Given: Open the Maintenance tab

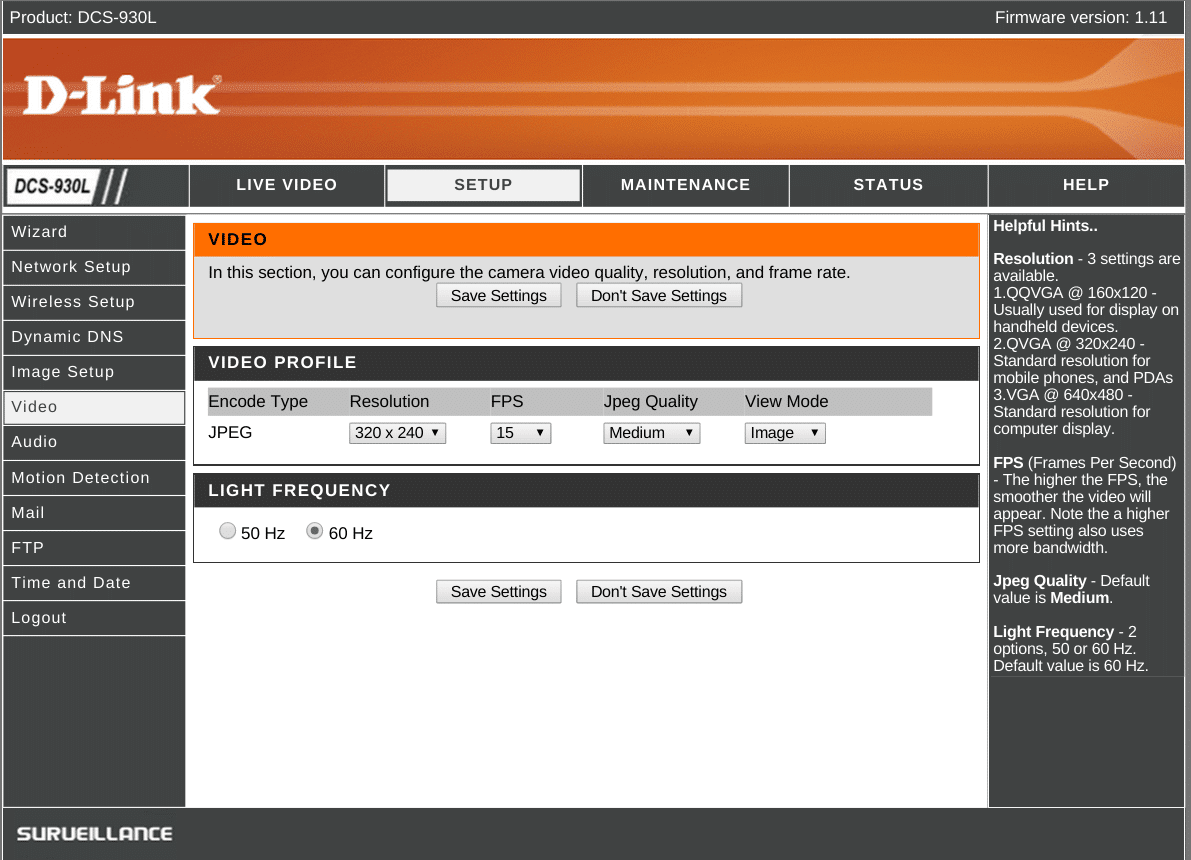Looking at the screenshot, I should [x=685, y=185].
